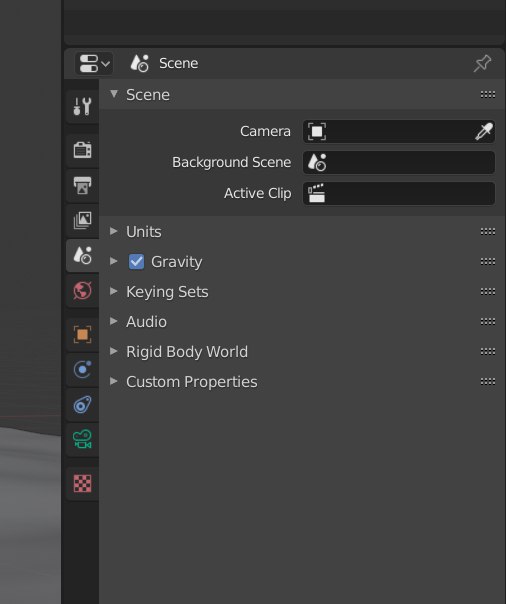This screenshot has width=506, height=604.
Task: Click the Custom Properties drag grip
Action: click(488, 382)
